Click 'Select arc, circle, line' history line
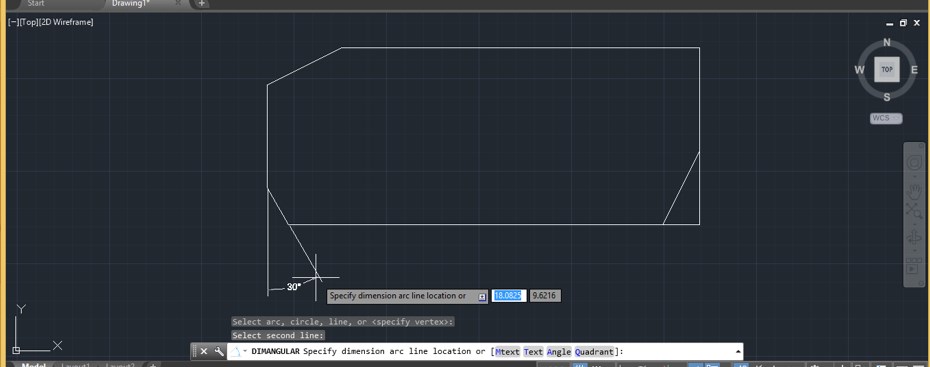This screenshot has width=930, height=367. click(343, 321)
